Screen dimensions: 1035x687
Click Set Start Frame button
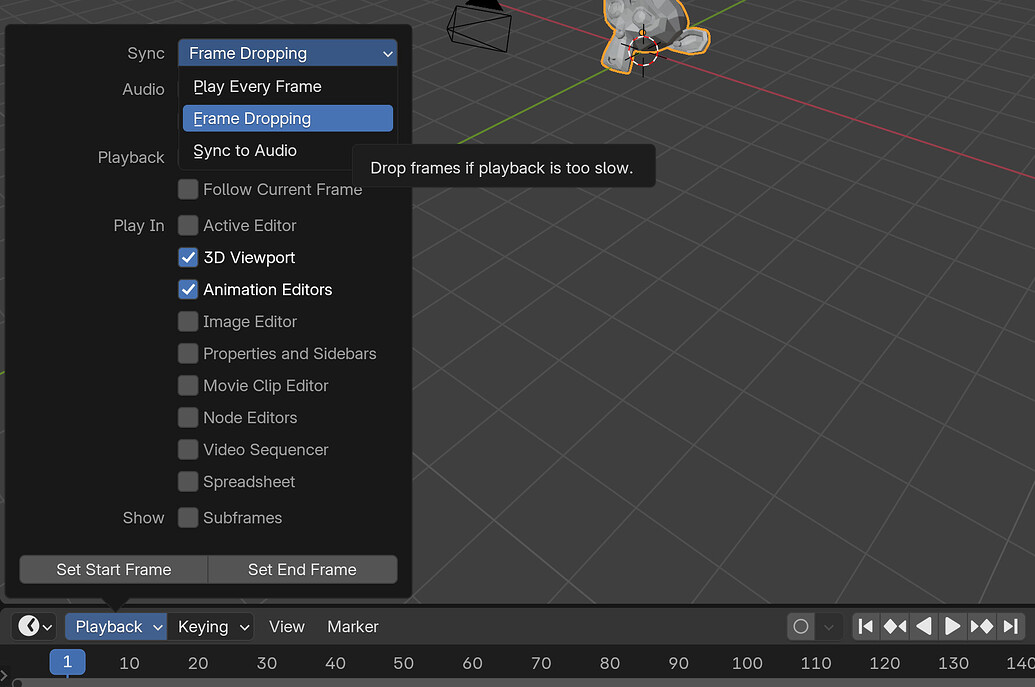pos(114,570)
